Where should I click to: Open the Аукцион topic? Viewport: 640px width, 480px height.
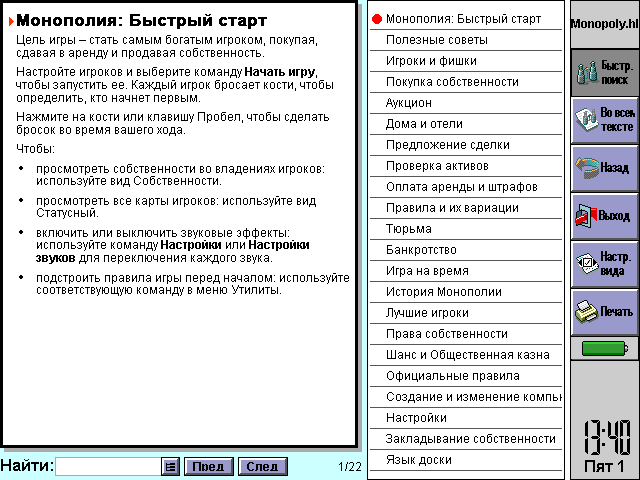(x=409, y=103)
